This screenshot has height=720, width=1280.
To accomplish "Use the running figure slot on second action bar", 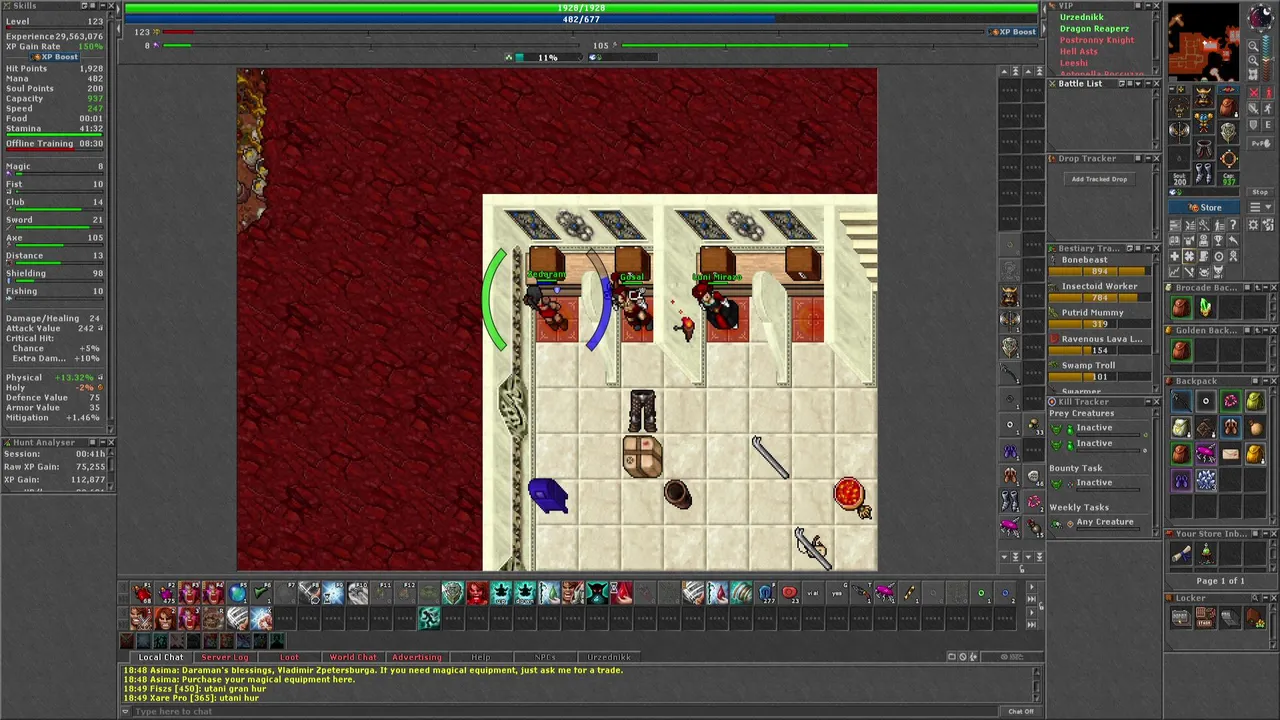I will click(429, 617).
